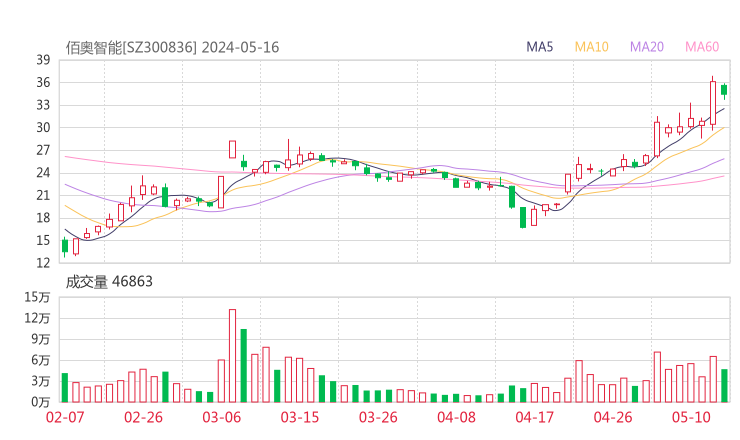Click the 04-17 date label

[x=535, y=417]
